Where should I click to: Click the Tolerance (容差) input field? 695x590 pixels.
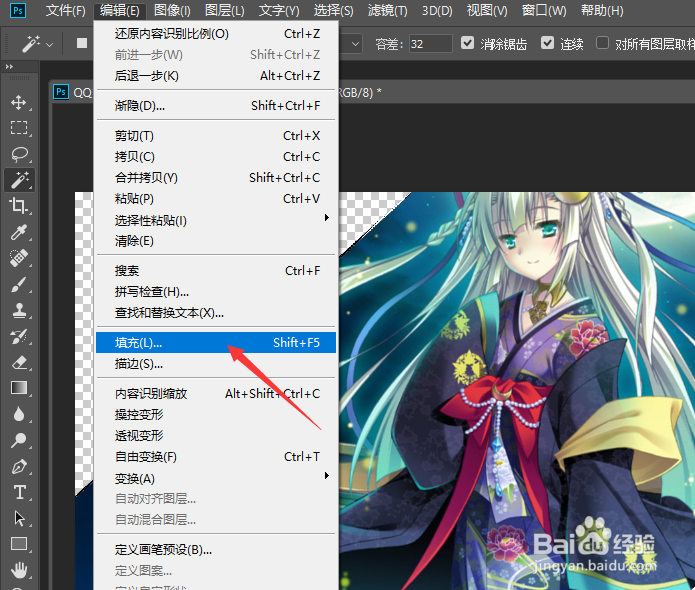click(431, 44)
